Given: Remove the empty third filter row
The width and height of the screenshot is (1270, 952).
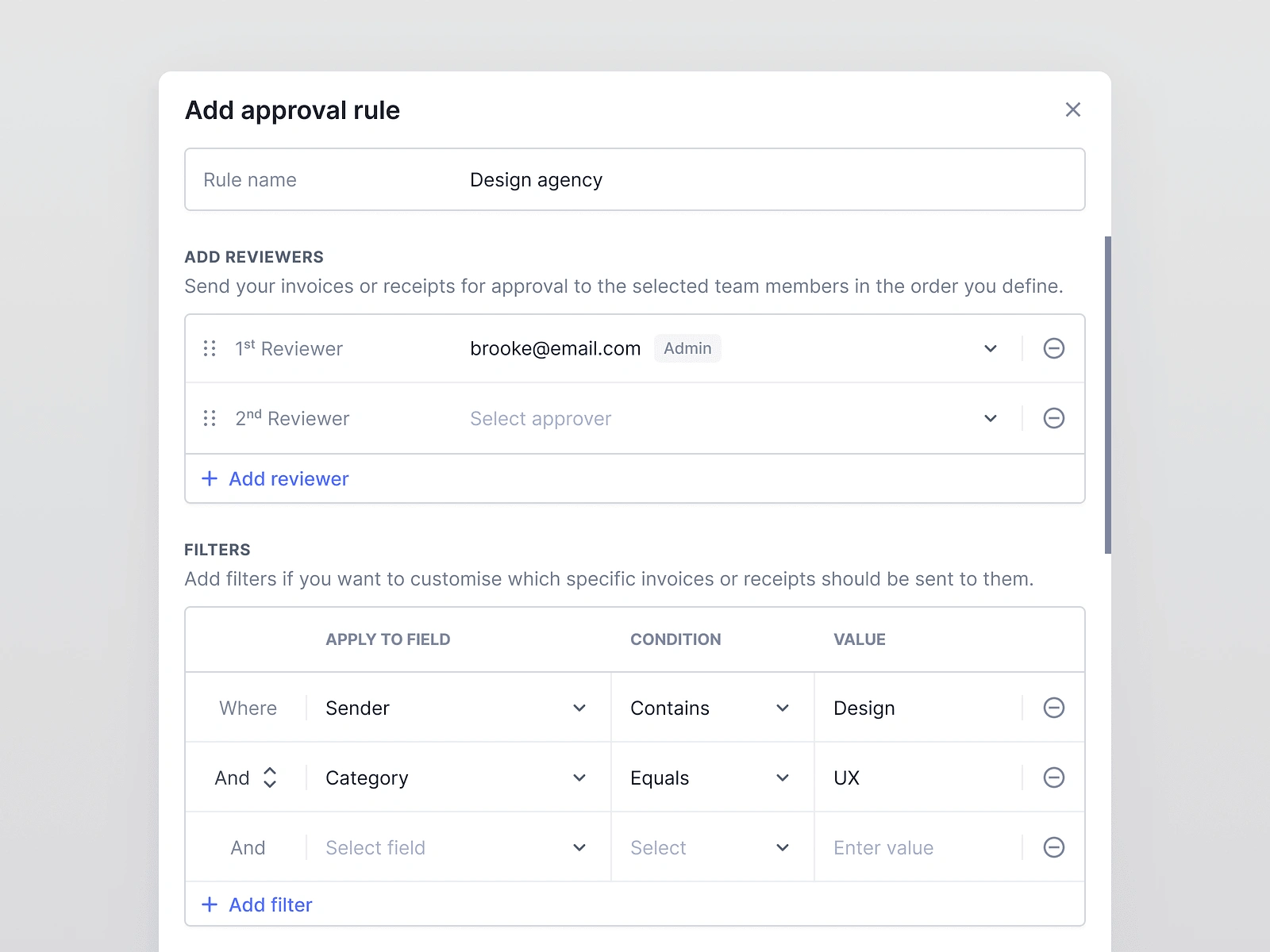Looking at the screenshot, I should [x=1053, y=847].
